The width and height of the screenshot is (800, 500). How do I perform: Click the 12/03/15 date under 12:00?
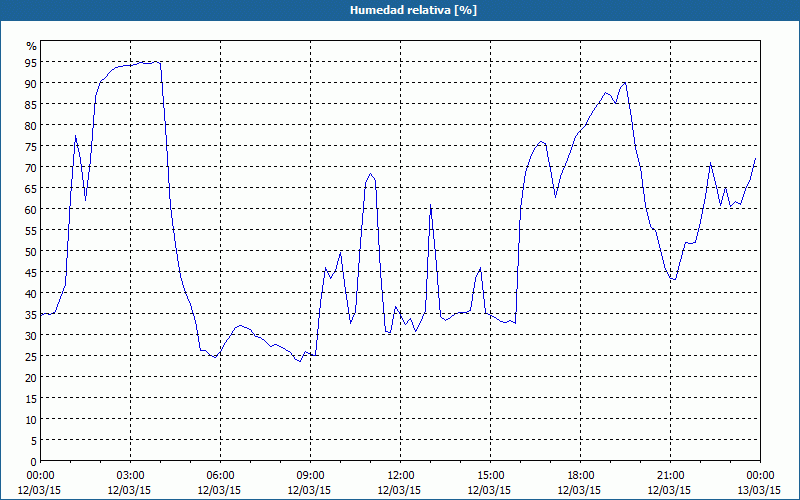tap(399, 490)
